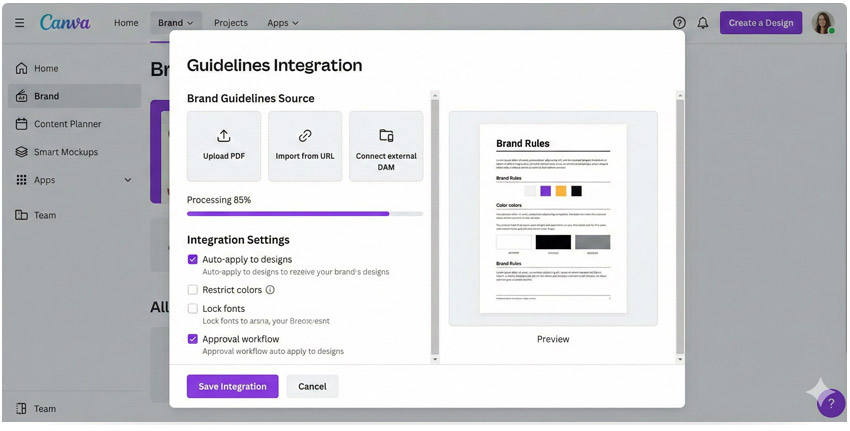Click the settings panel scroll-down arrow

pos(435,359)
